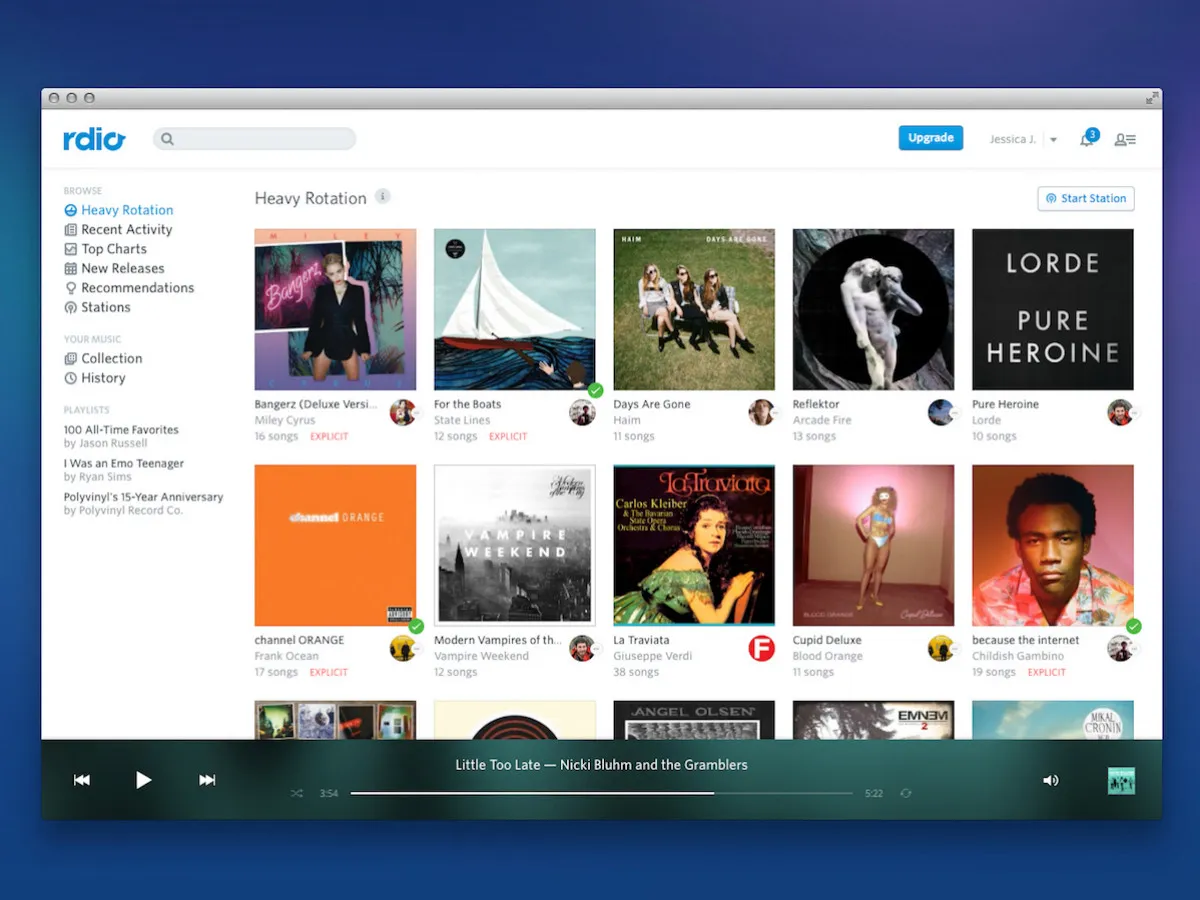Skip to the next track
Screen dimensions: 1200x900
click(x=206, y=780)
